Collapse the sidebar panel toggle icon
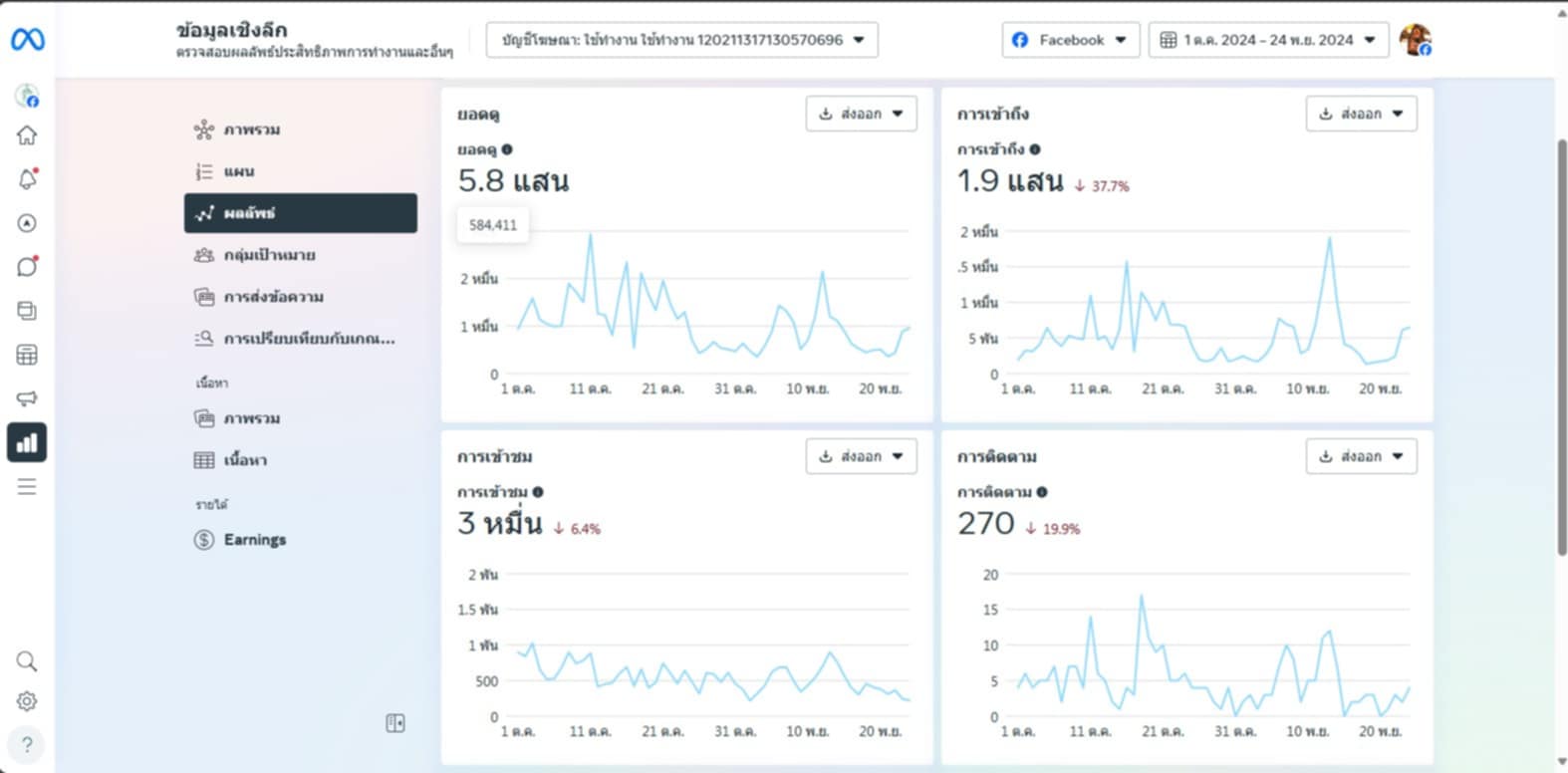 395,723
